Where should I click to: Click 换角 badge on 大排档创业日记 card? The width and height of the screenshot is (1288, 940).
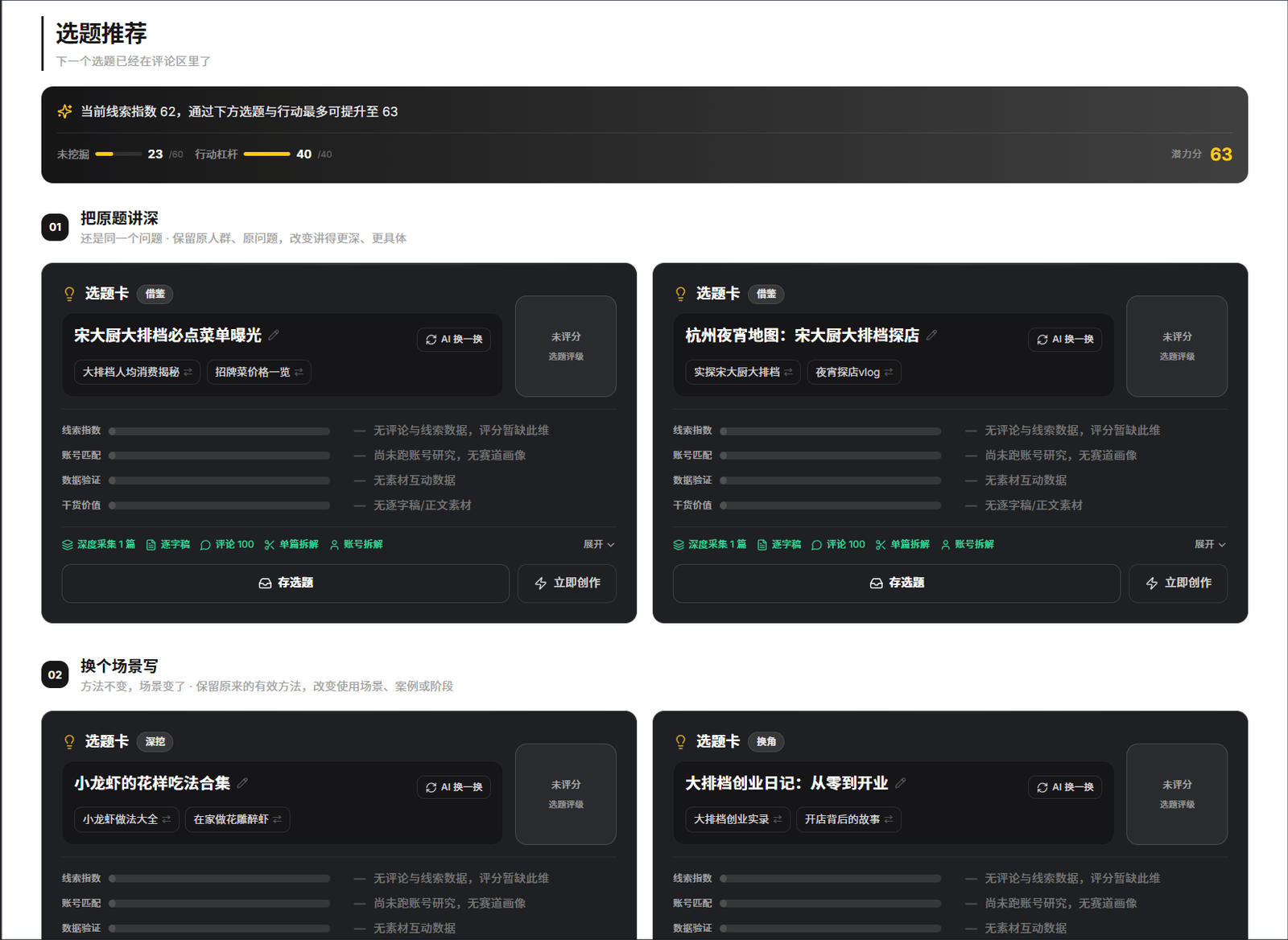click(x=766, y=741)
